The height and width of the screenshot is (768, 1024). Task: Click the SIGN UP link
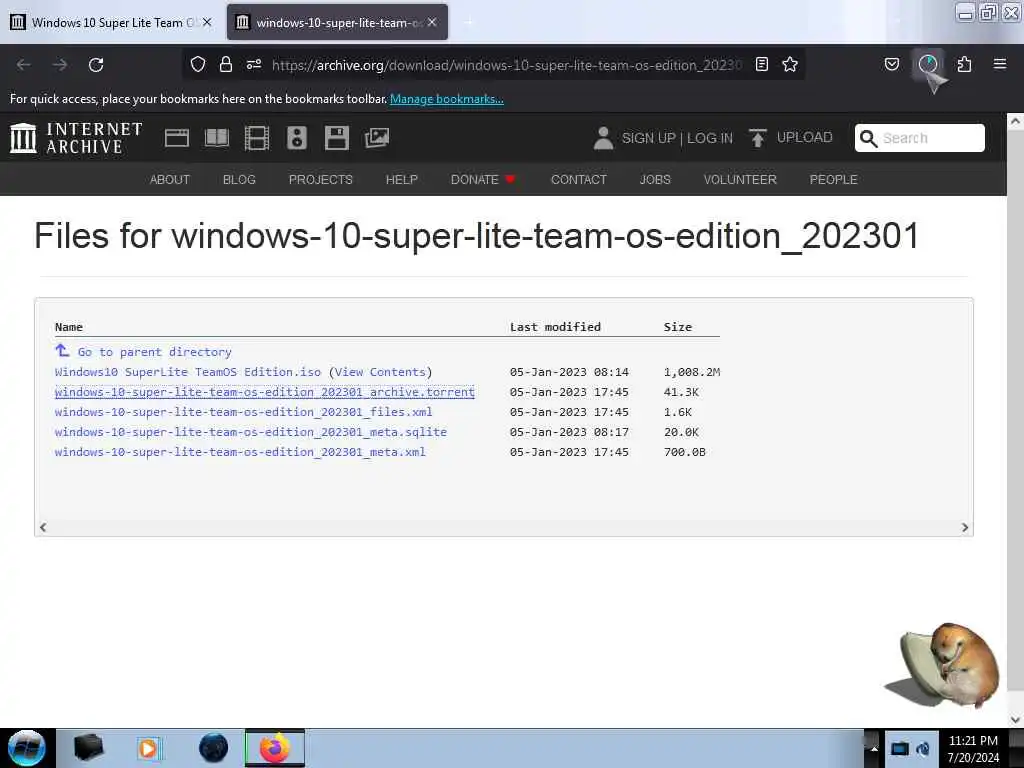point(648,138)
